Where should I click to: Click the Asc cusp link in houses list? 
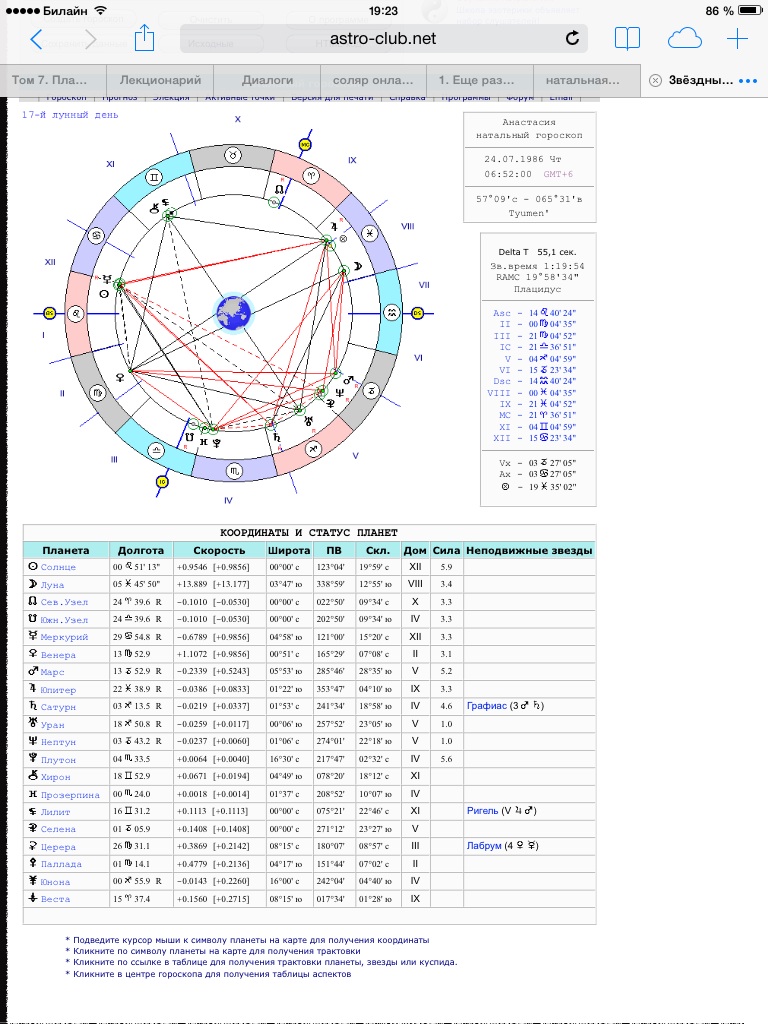[502, 313]
